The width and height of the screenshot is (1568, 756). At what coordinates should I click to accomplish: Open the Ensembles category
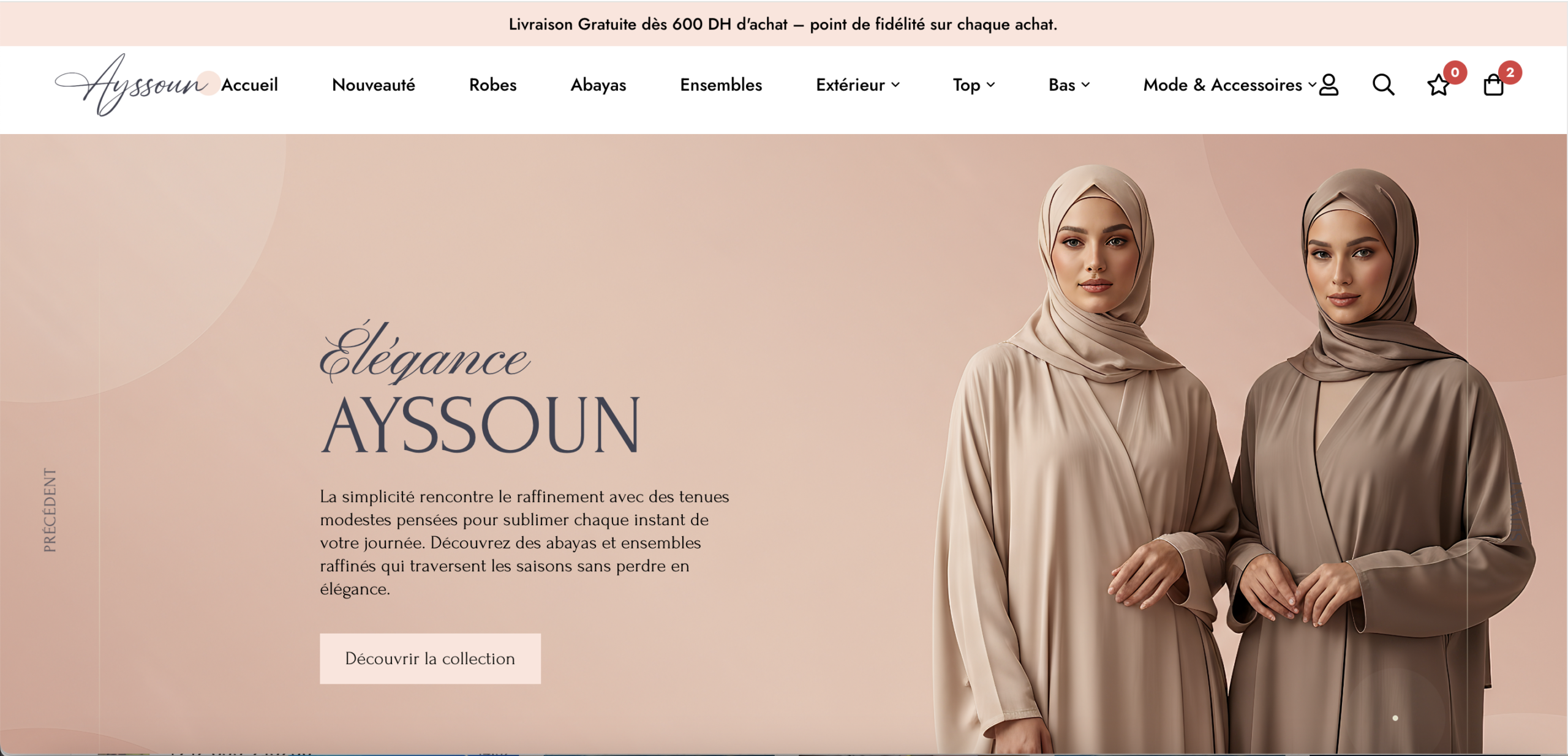721,84
